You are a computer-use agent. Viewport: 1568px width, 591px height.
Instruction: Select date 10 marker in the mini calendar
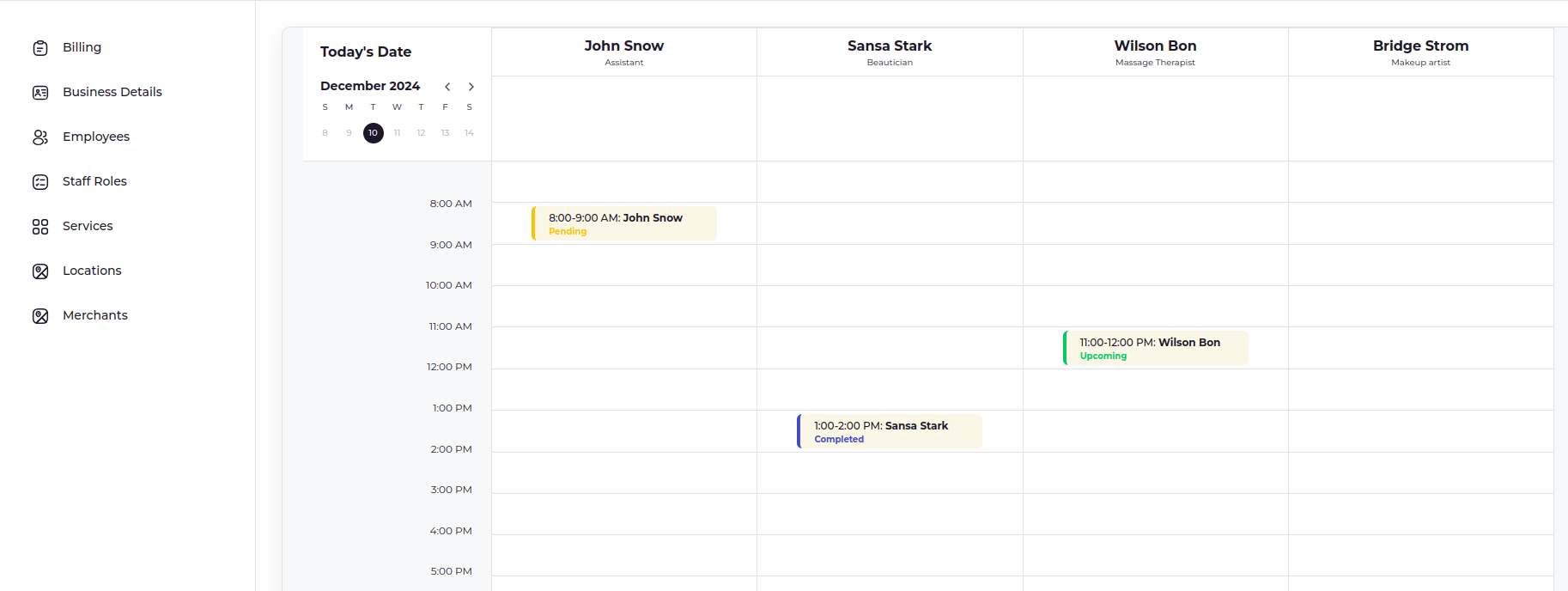tap(373, 133)
